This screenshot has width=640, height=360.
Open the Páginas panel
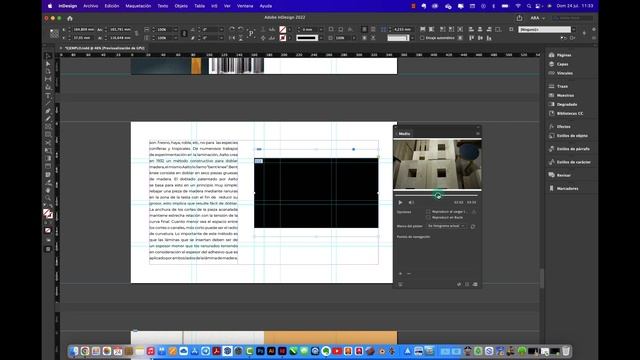(564, 55)
